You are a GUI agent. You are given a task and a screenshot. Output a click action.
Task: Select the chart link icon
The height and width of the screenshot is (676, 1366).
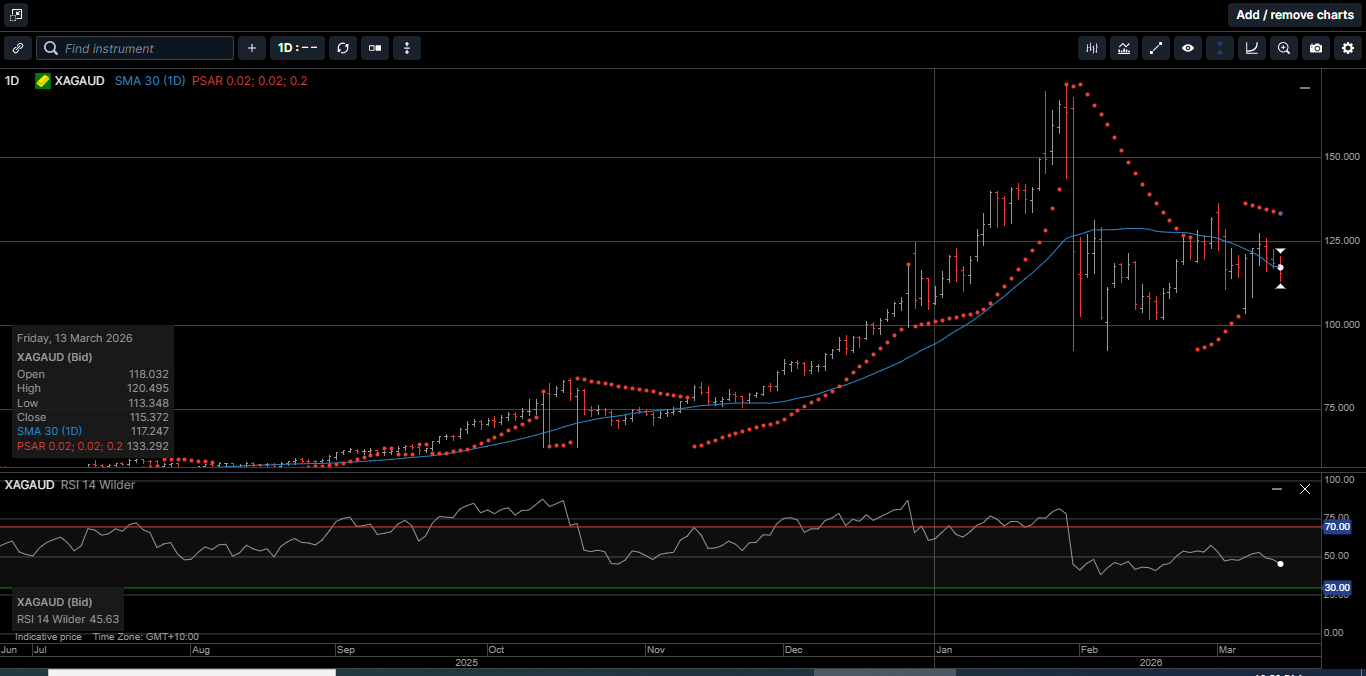click(18, 48)
